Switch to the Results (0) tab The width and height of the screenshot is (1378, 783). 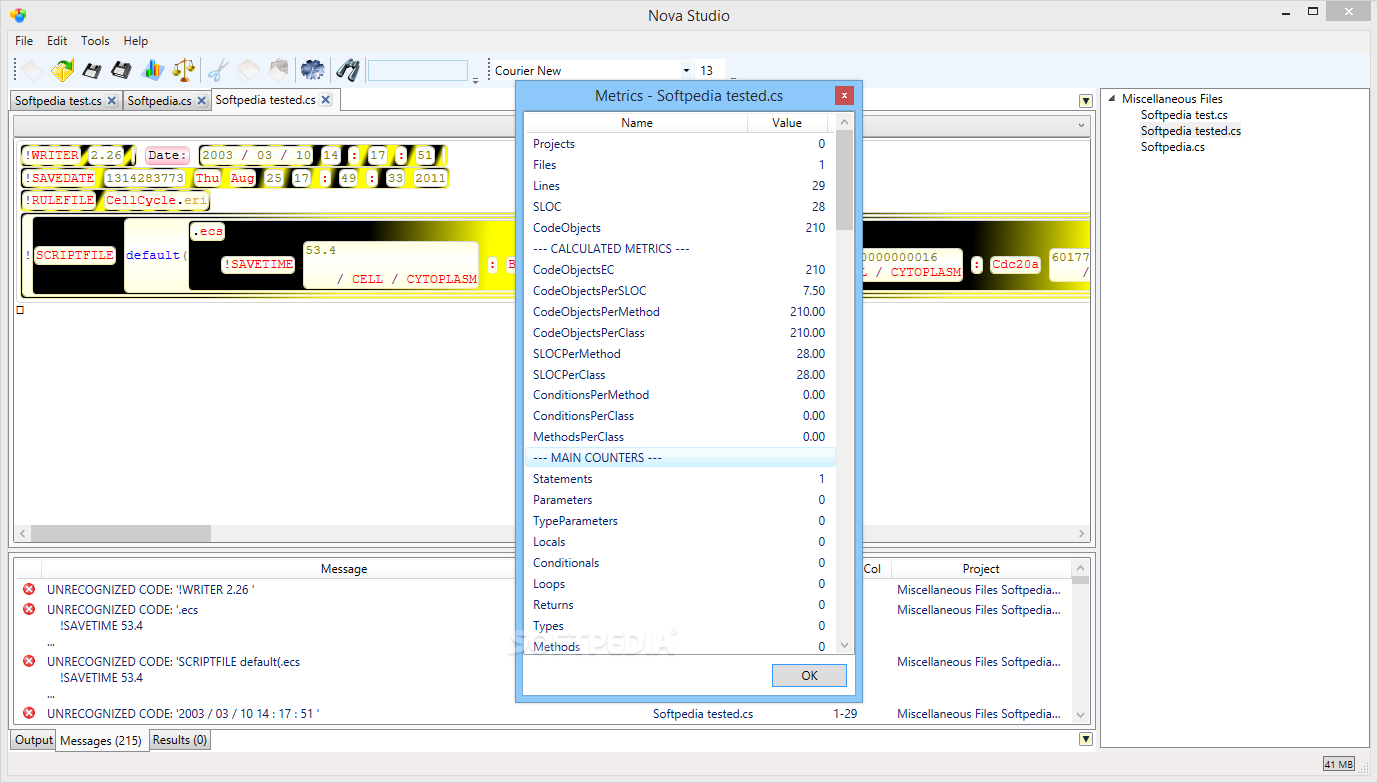(x=180, y=740)
